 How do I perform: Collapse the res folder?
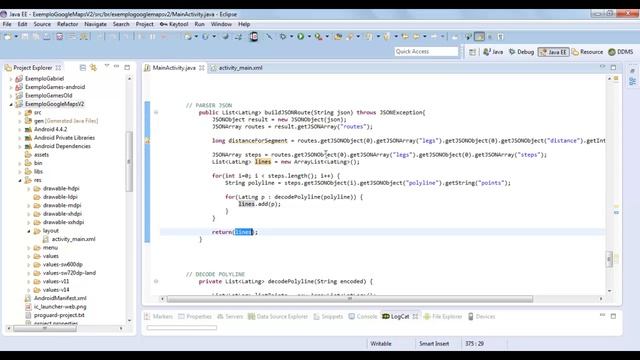(20, 180)
